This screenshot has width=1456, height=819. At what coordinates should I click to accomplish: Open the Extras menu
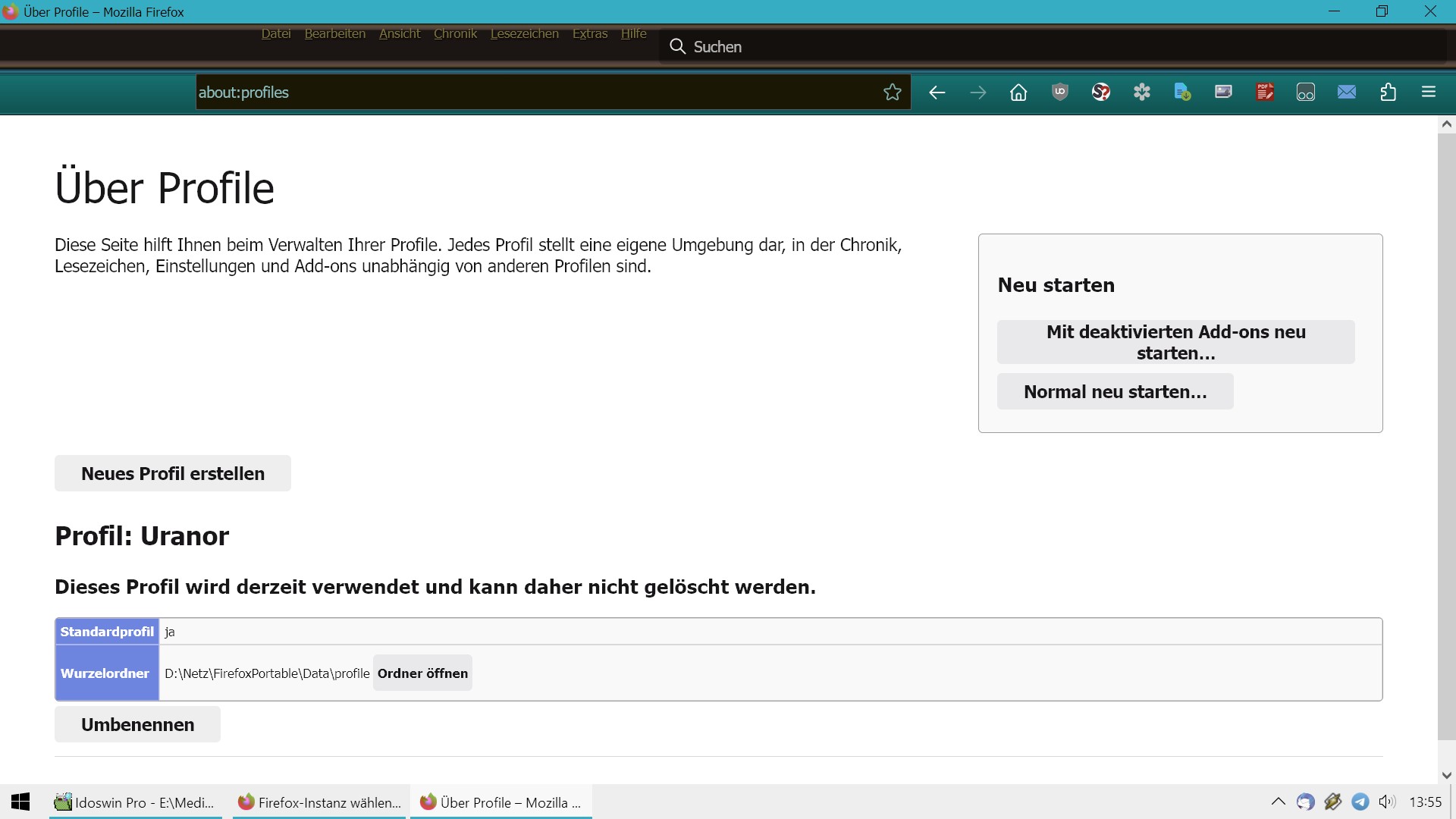pos(589,34)
